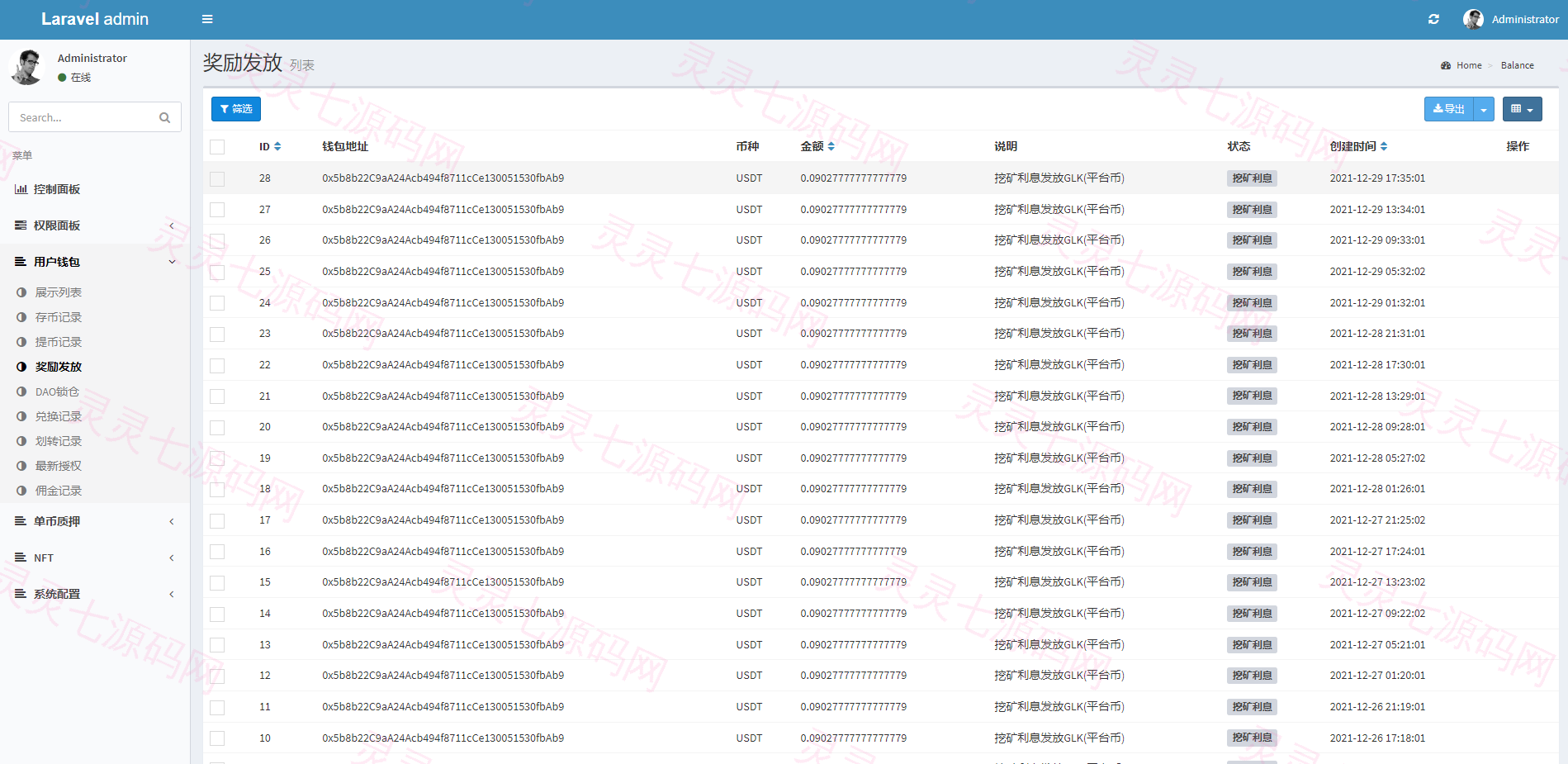Click the icon beside 权限面板
Viewport: 1568px width, 764px height.
coord(21,225)
